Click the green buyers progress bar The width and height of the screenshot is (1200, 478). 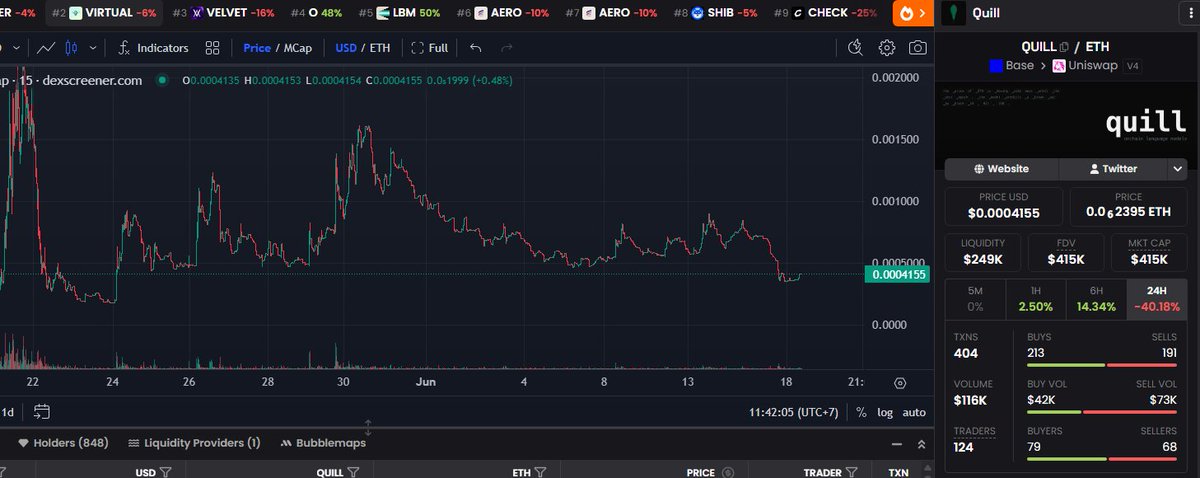[1069, 458]
